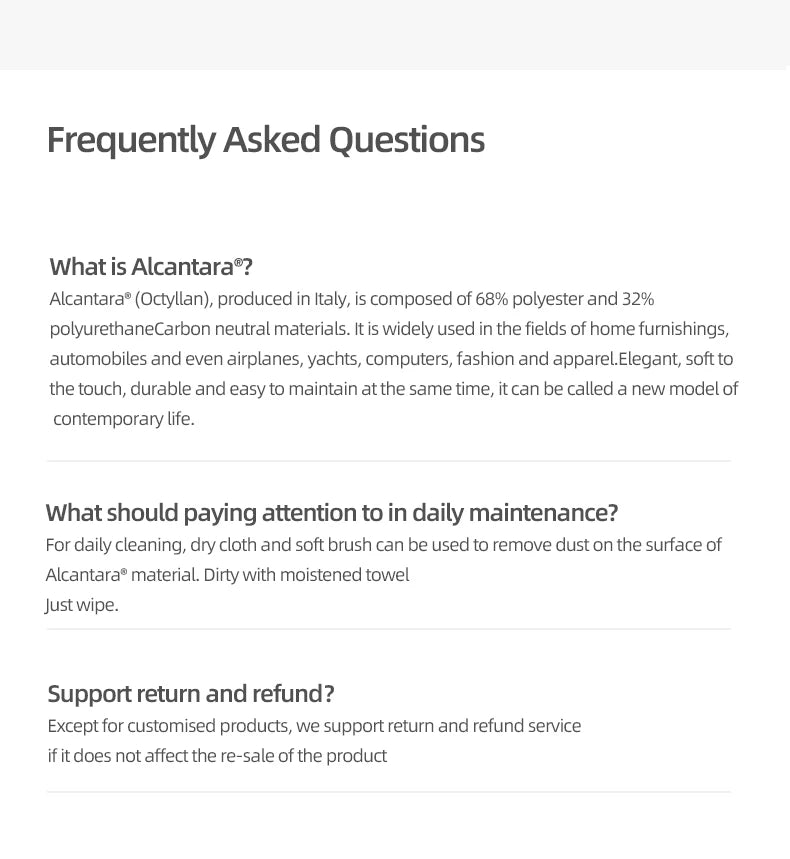Expand the "Support return and refund?" question
This screenshot has width=790, height=859.
click(190, 694)
